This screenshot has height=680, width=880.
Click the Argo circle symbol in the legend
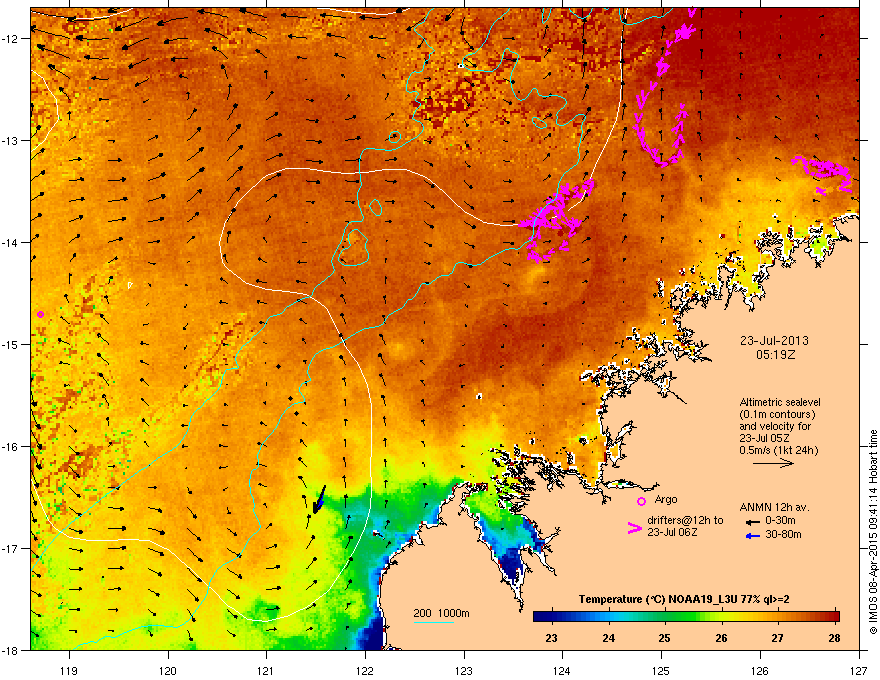click(641, 501)
